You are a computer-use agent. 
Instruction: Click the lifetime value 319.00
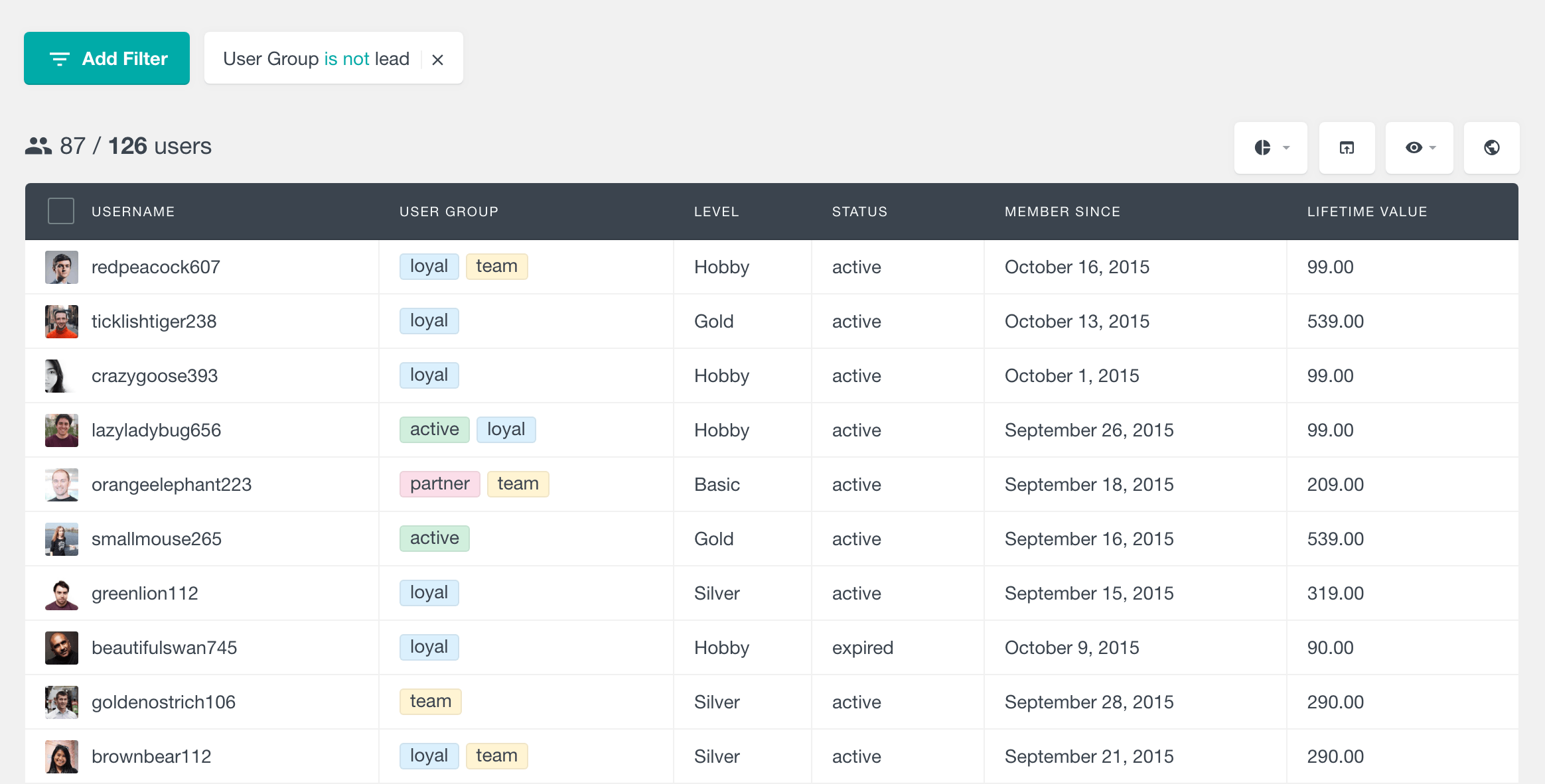pyautogui.click(x=1335, y=594)
